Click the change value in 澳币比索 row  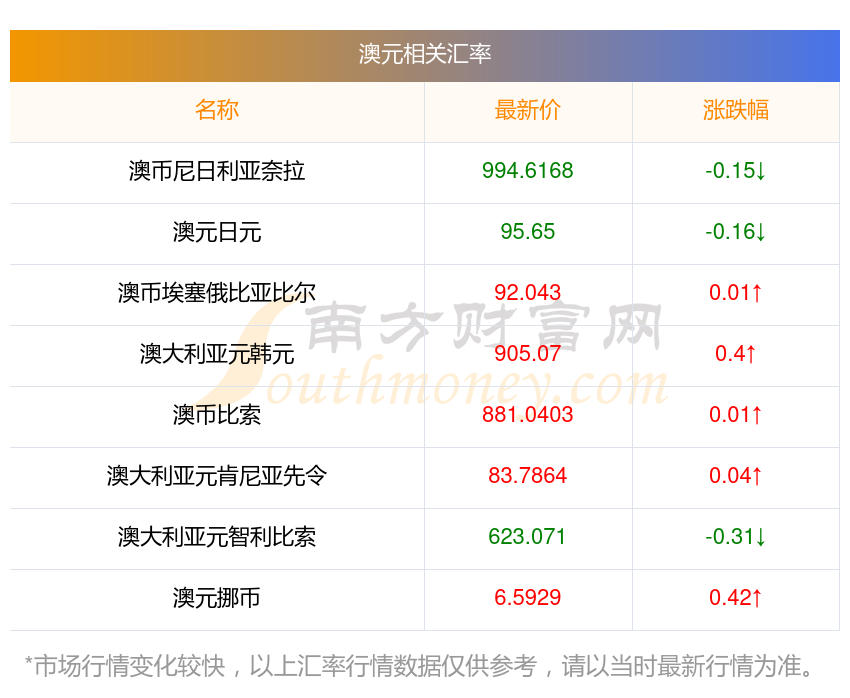pos(736,415)
